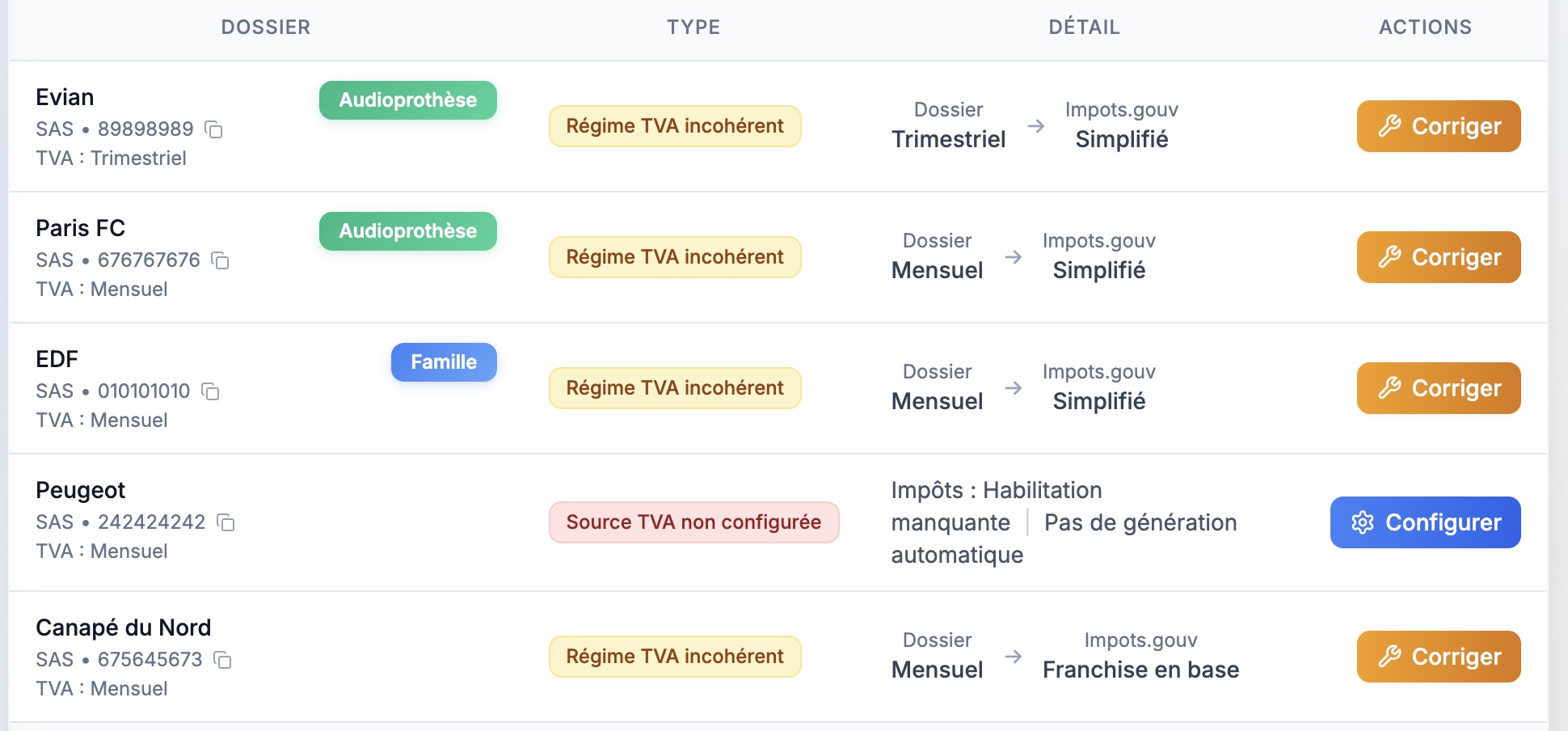Viewport: 1568px width, 731px height.
Task: Click the DÉTAIL column header
Action: coord(1084,27)
